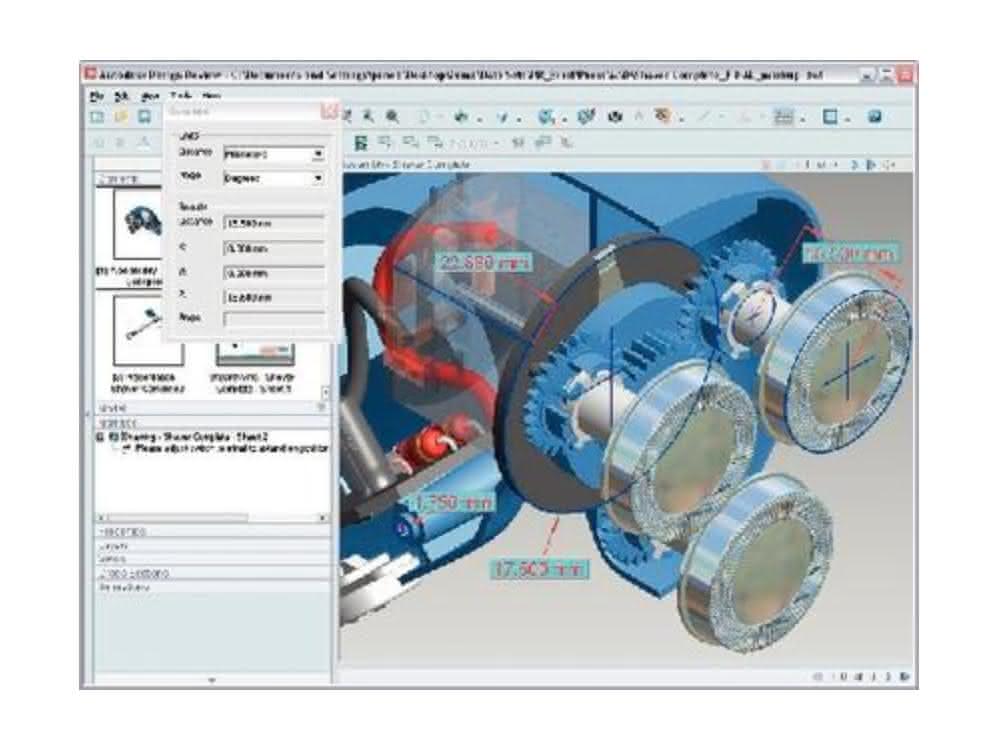The image size is (1000, 750).
Task: Click the last icon in the status bar
Action: click(904, 677)
